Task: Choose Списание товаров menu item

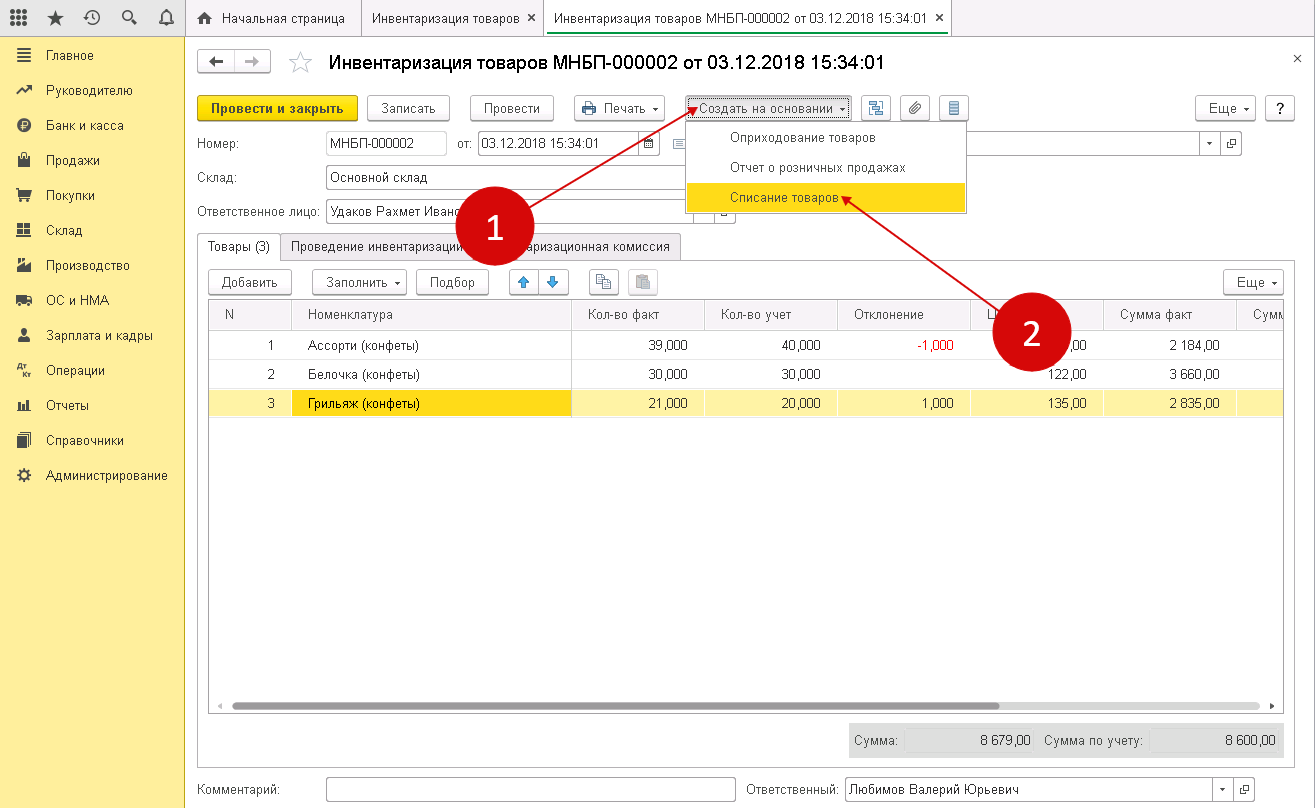Action: (825, 198)
